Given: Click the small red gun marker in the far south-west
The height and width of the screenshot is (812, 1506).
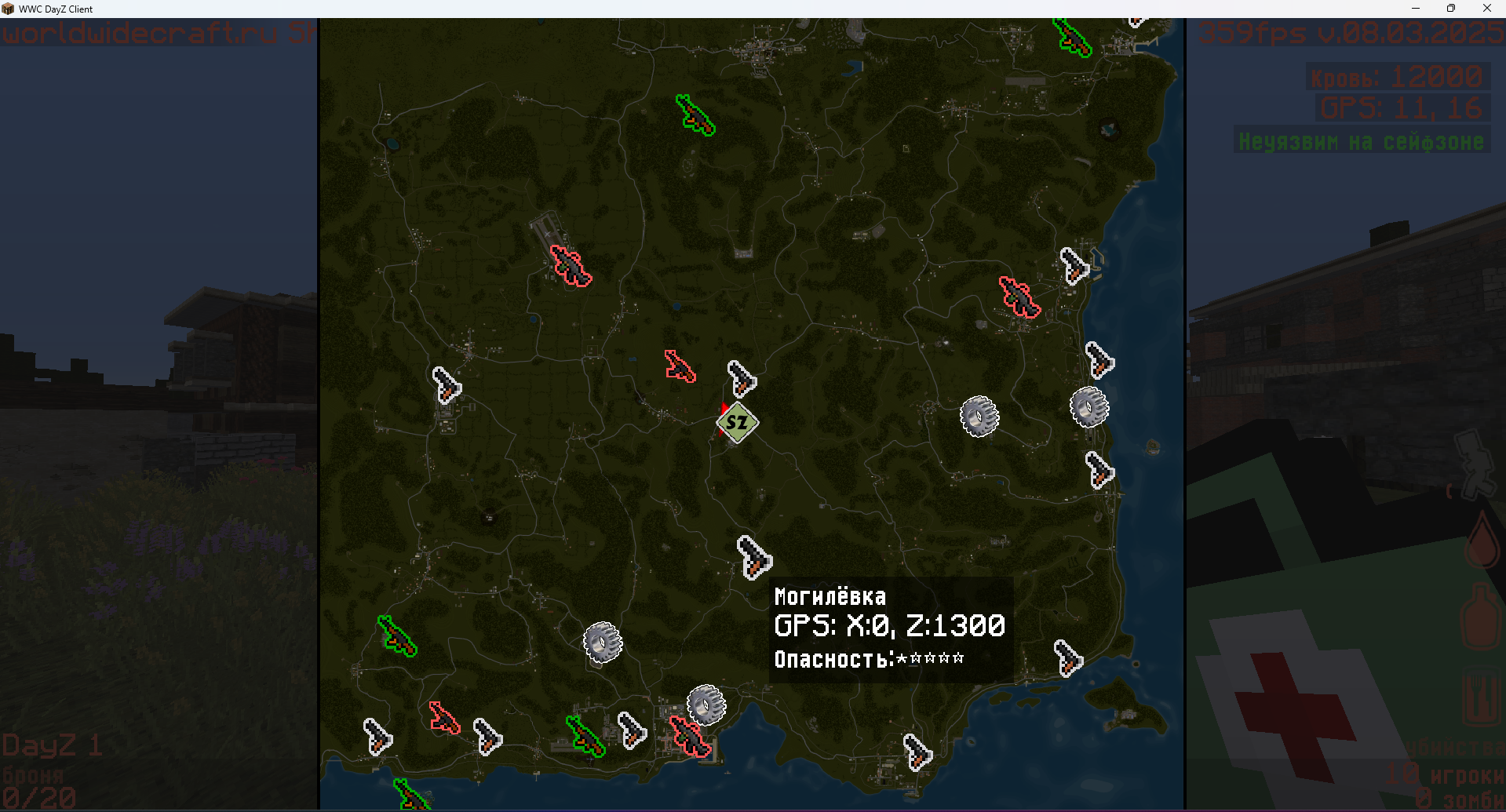Looking at the screenshot, I should click(444, 717).
